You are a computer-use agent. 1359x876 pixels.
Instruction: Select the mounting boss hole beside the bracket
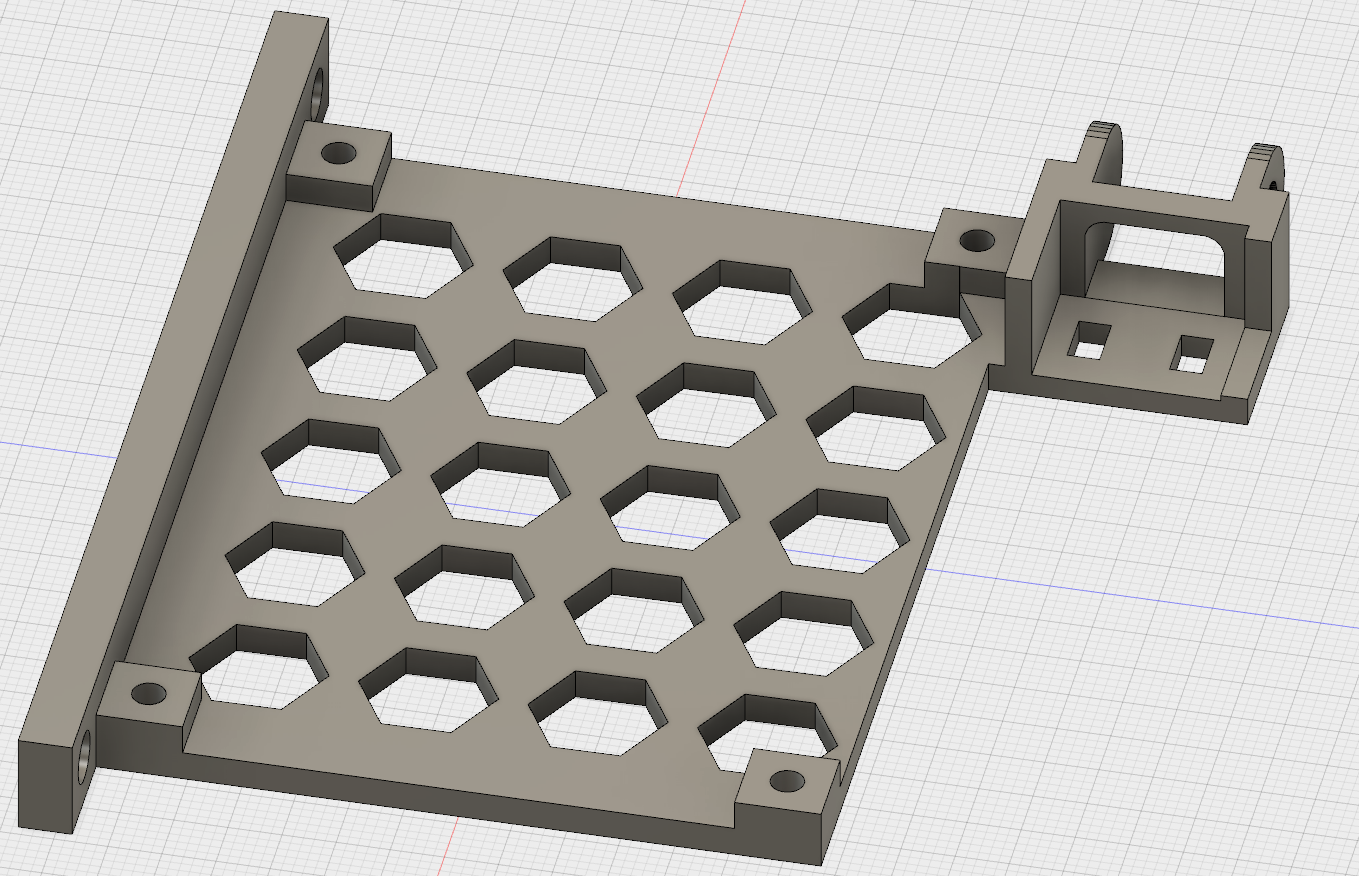point(977,241)
